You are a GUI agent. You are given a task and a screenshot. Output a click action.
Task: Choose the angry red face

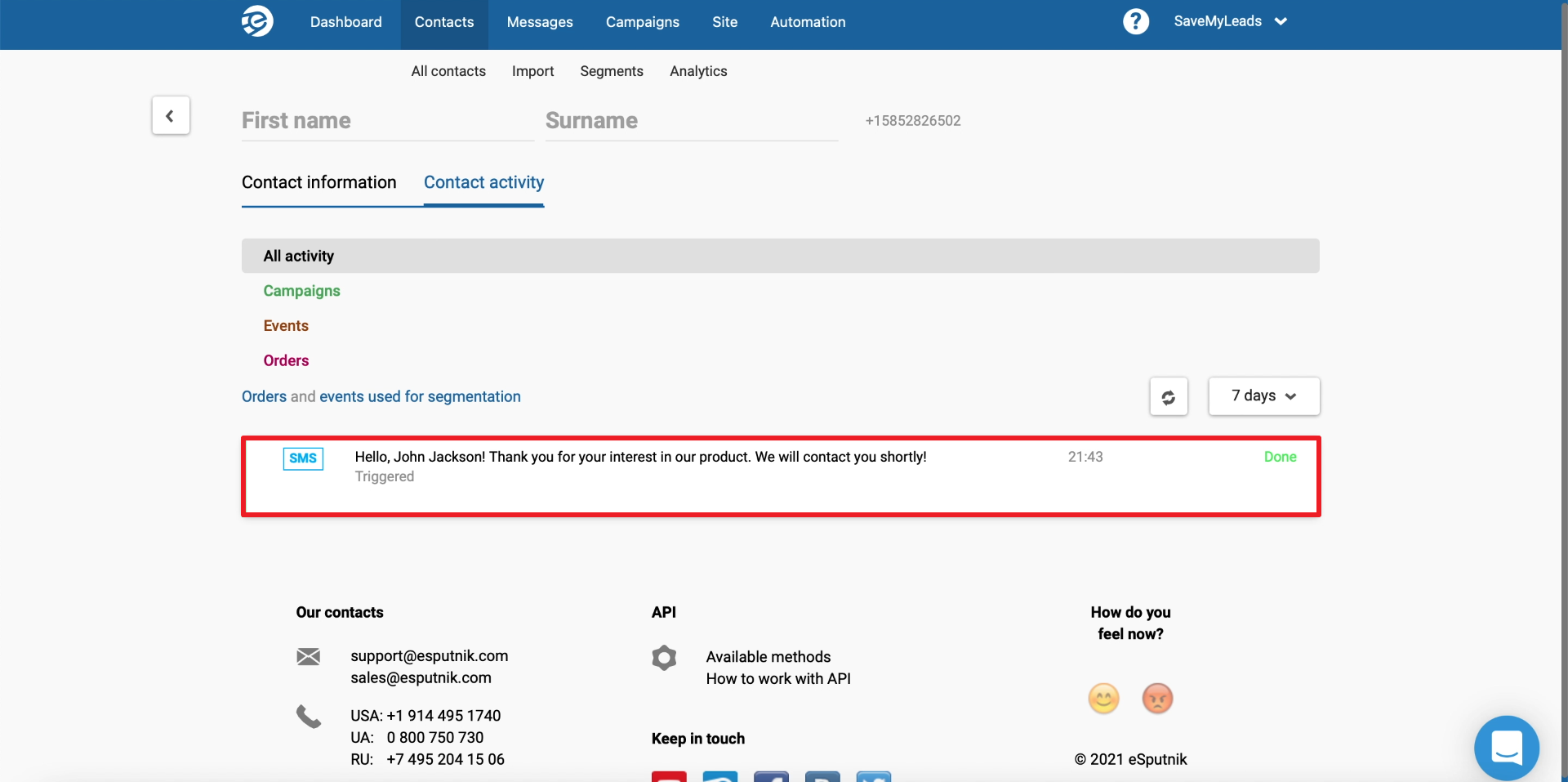click(1157, 699)
